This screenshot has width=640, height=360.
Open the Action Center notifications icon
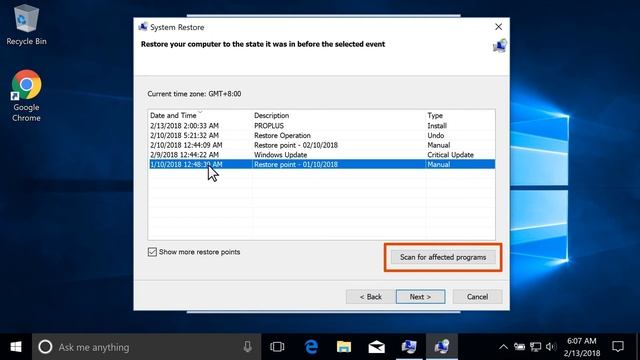(x=618, y=347)
